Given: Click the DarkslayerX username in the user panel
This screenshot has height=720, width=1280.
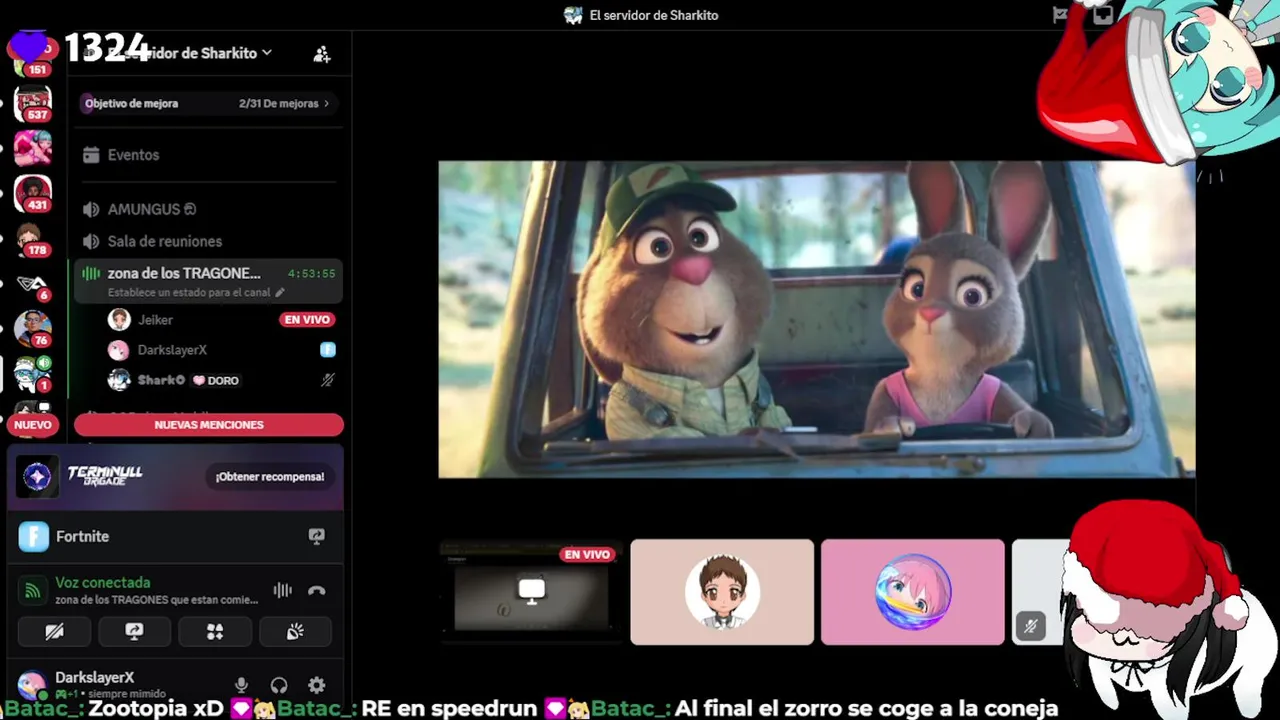Looking at the screenshot, I should click(94, 677).
